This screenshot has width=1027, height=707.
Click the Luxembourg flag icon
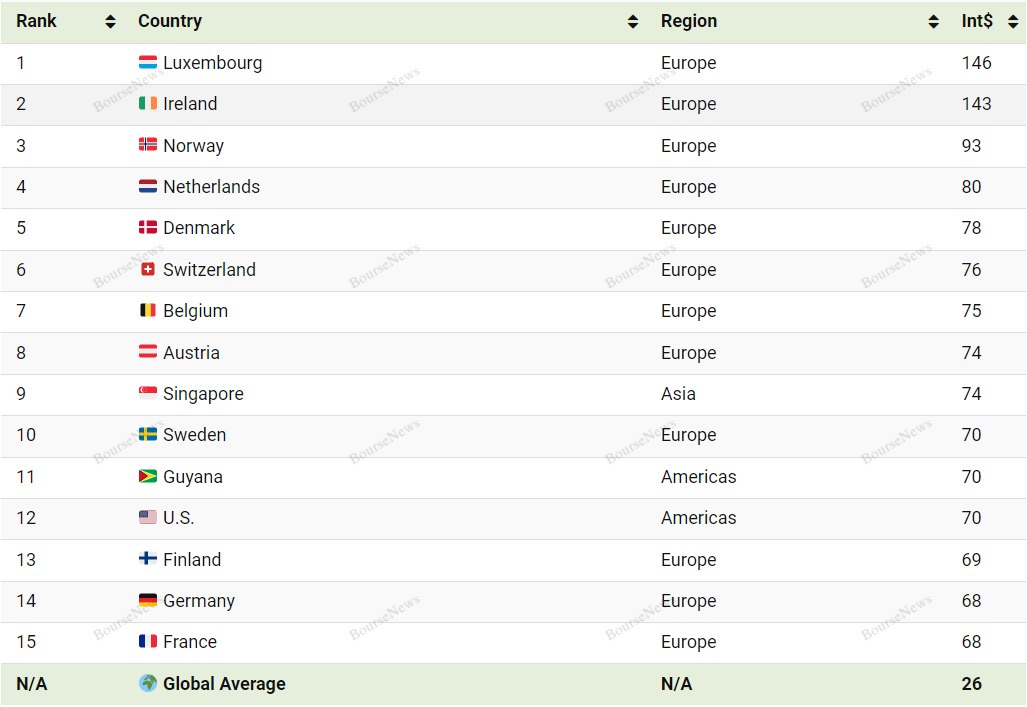point(148,62)
